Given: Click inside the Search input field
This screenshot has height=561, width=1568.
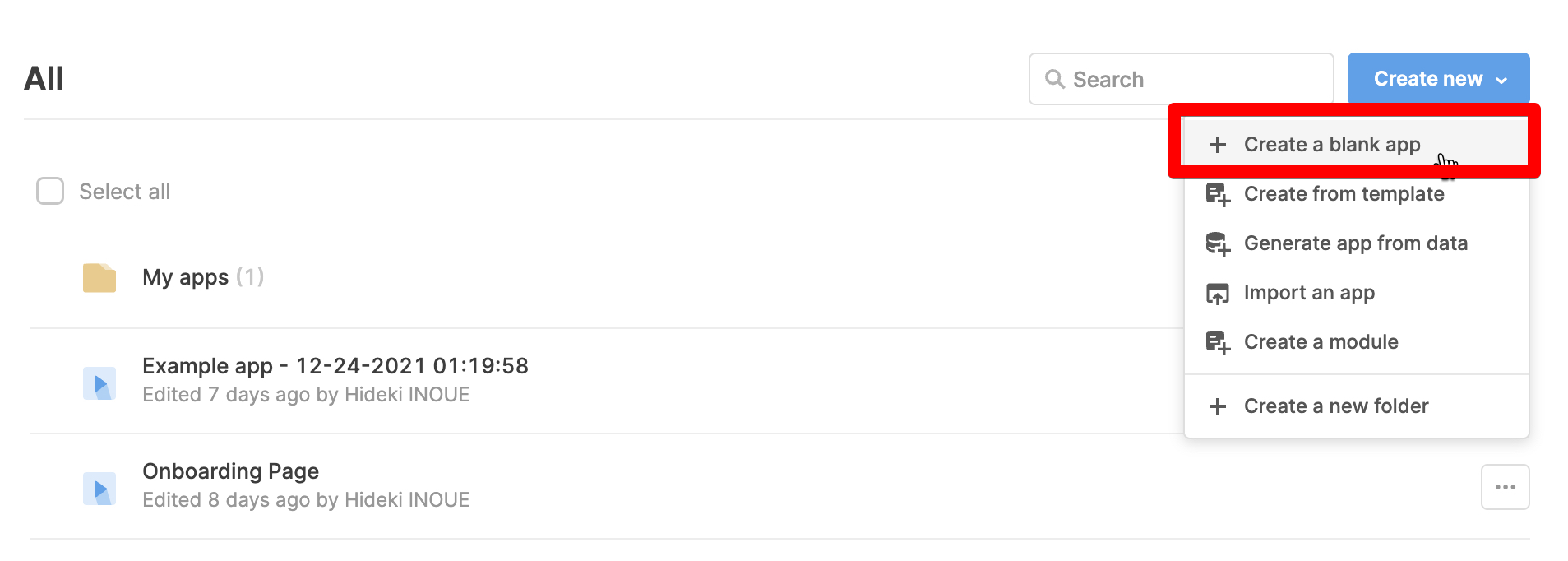Looking at the screenshot, I should click(1181, 79).
